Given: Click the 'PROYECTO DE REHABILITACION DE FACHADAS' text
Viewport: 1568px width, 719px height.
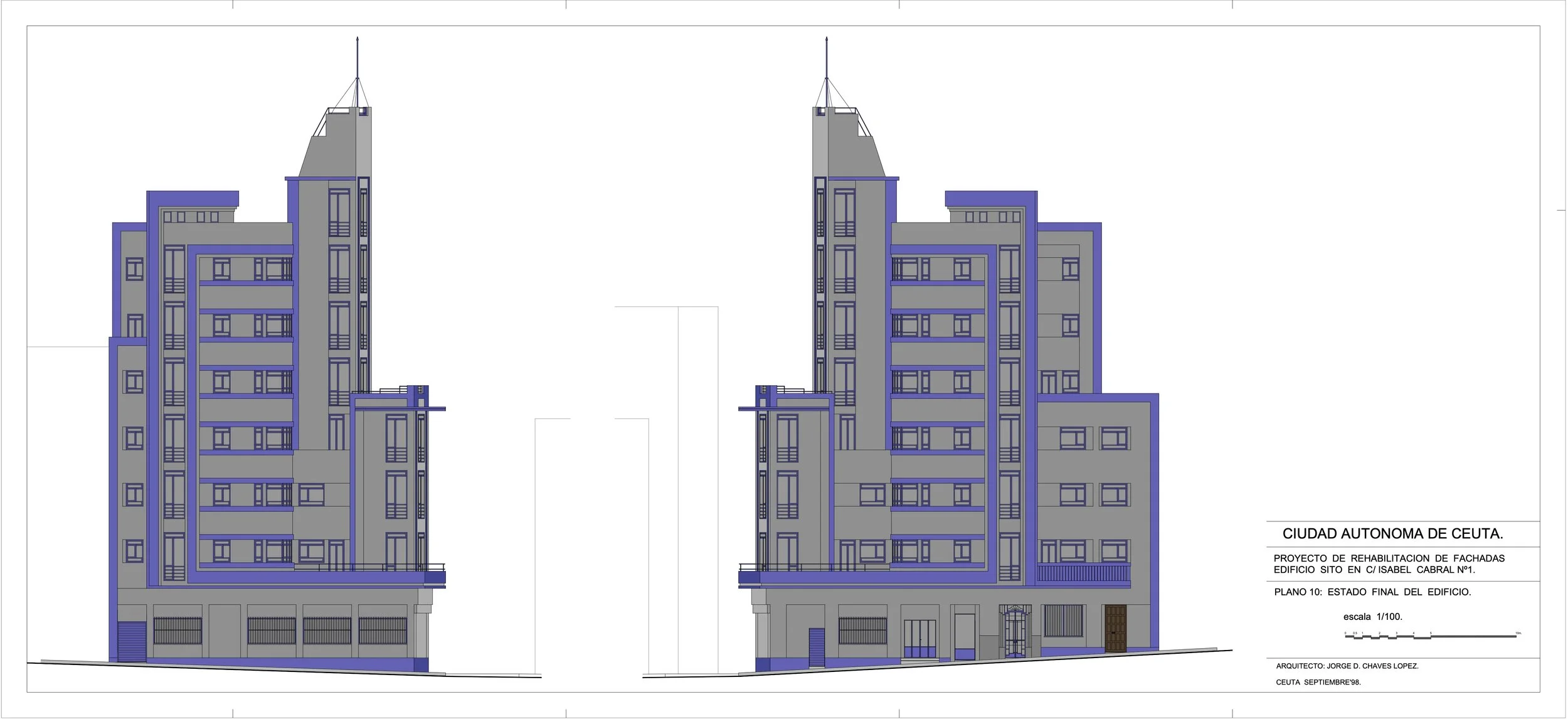Looking at the screenshot, I should (x=1389, y=558).
